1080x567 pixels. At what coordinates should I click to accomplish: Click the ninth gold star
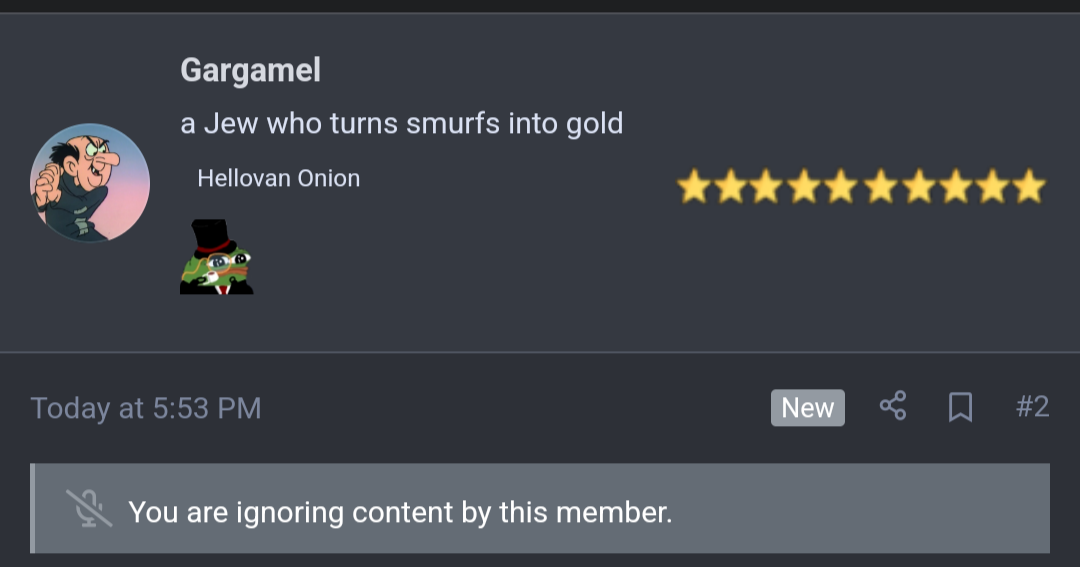(991, 187)
